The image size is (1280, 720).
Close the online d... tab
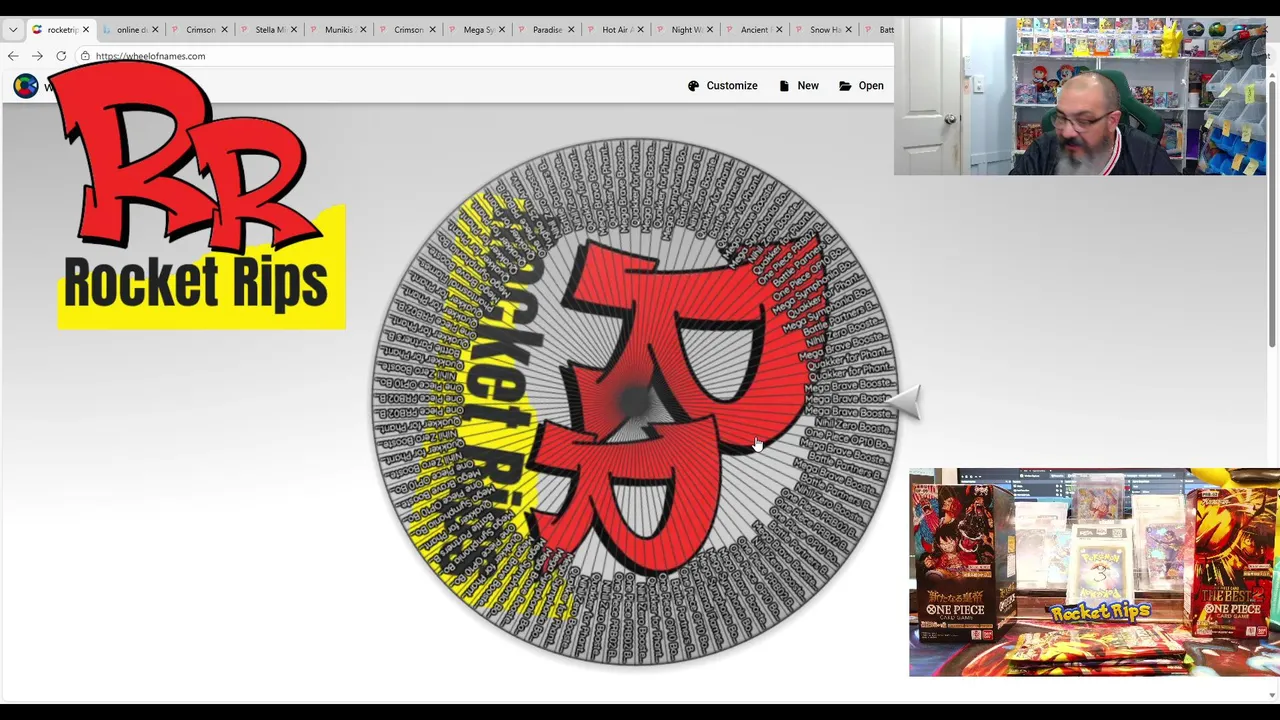pyautogui.click(x=155, y=30)
